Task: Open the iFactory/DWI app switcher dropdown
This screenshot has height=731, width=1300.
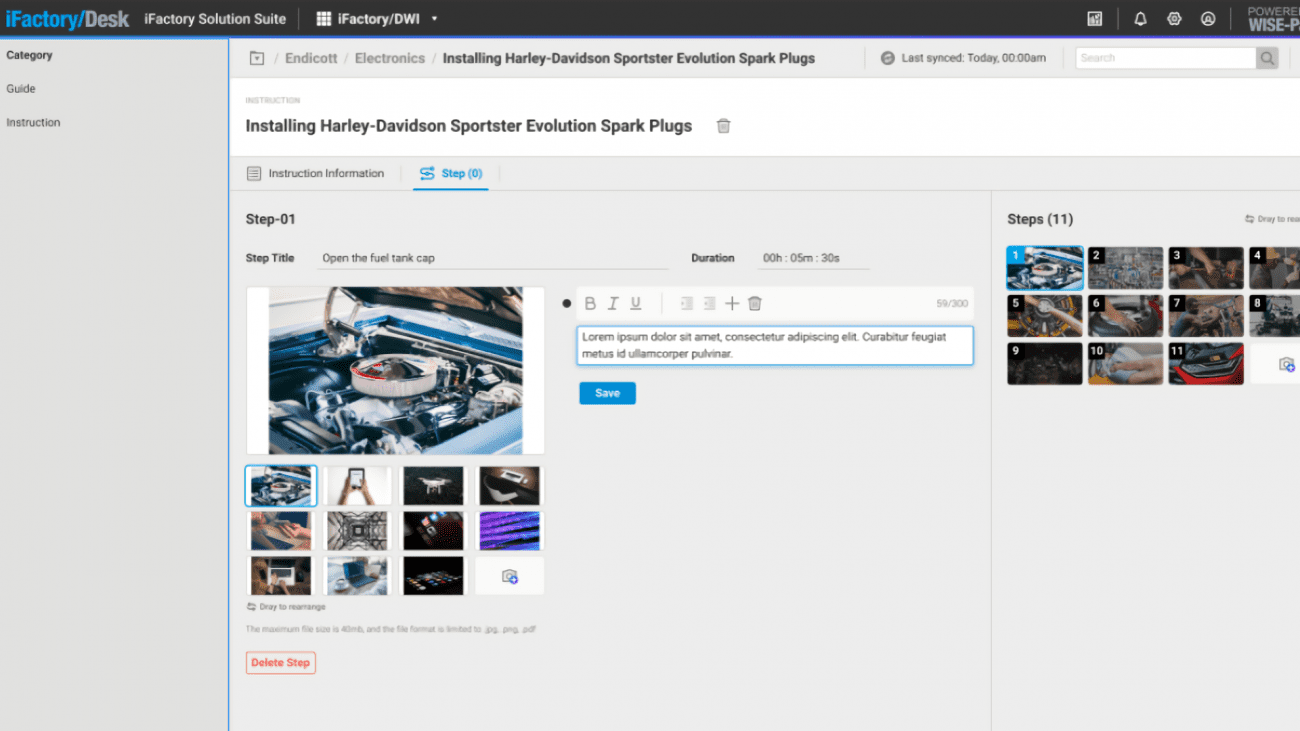Action: click(x=377, y=19)
